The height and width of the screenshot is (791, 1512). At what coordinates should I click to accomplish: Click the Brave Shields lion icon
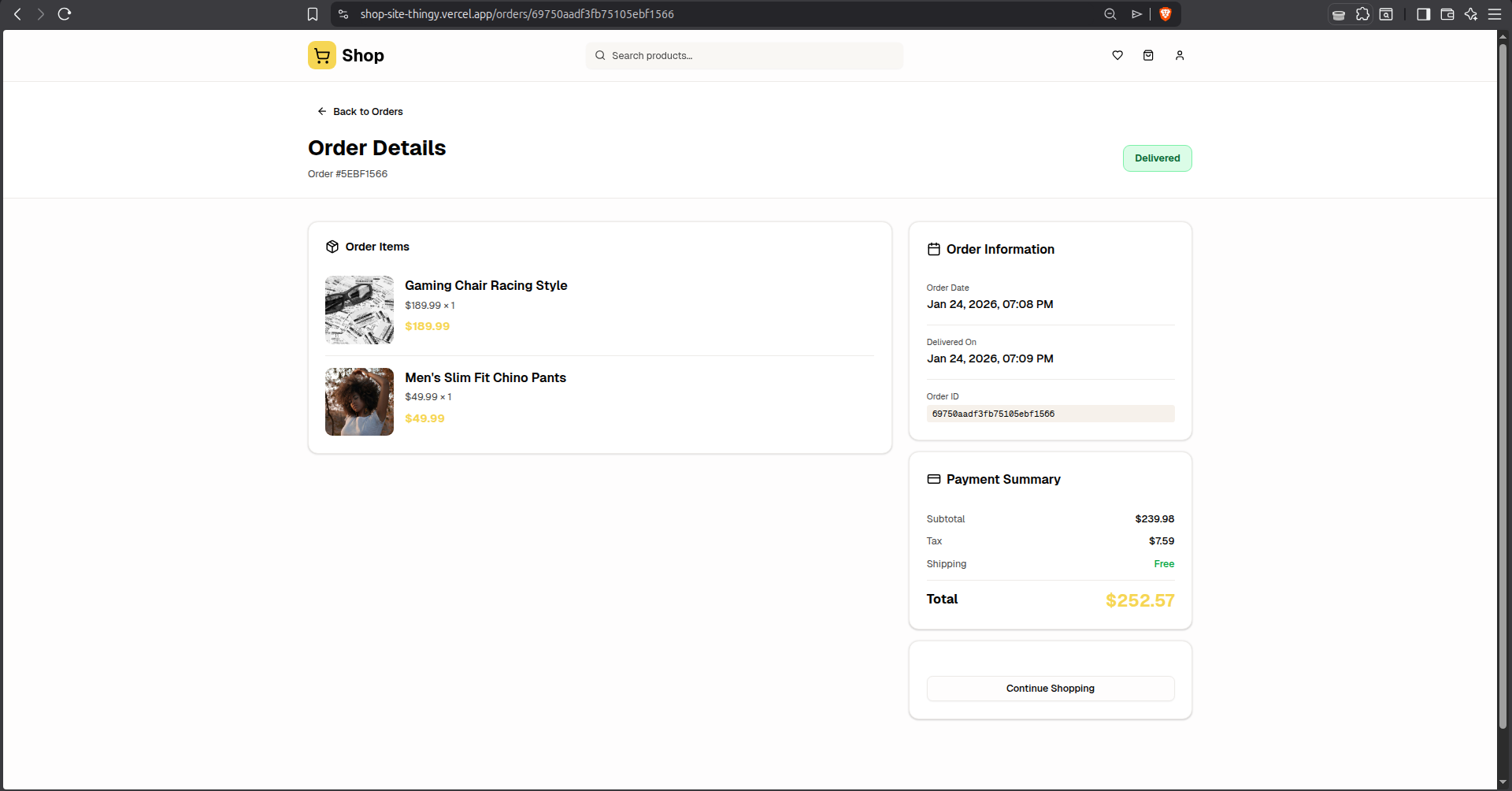pos(1165,14)
